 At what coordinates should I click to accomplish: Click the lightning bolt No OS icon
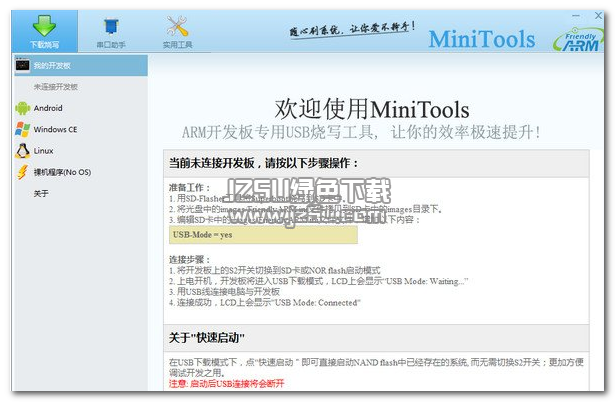tap(22, 172)
